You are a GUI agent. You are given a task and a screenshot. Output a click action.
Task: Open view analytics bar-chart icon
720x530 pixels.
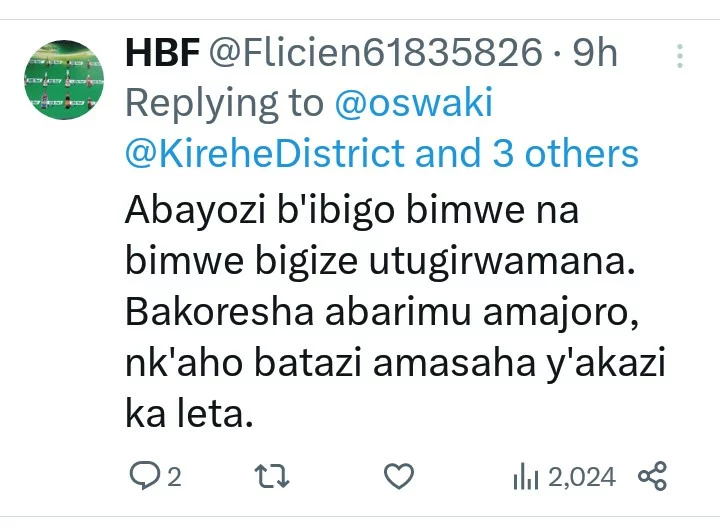(525, 477)
